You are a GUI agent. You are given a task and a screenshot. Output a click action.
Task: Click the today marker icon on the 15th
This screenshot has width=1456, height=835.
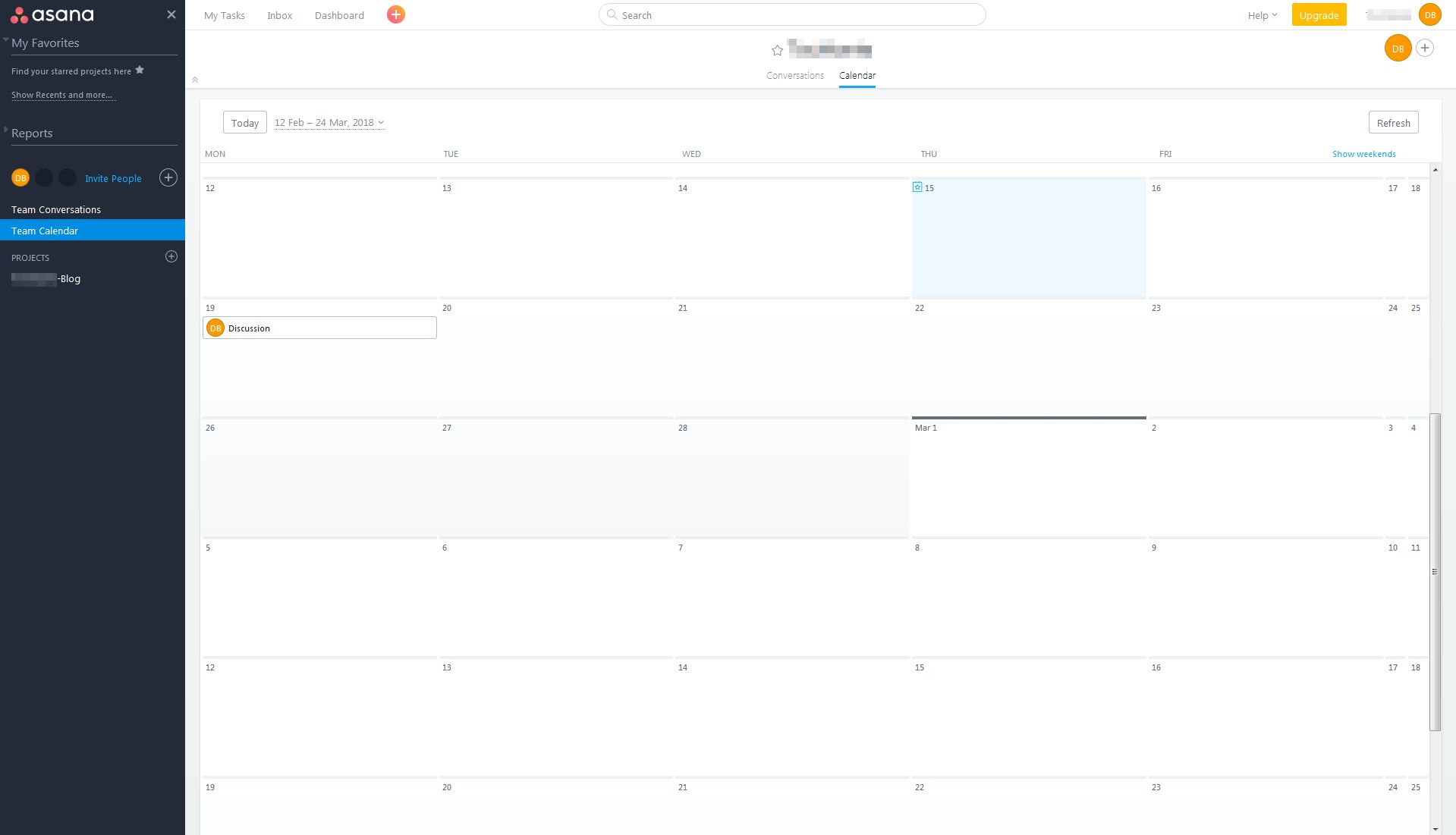(x=917, y=187)
